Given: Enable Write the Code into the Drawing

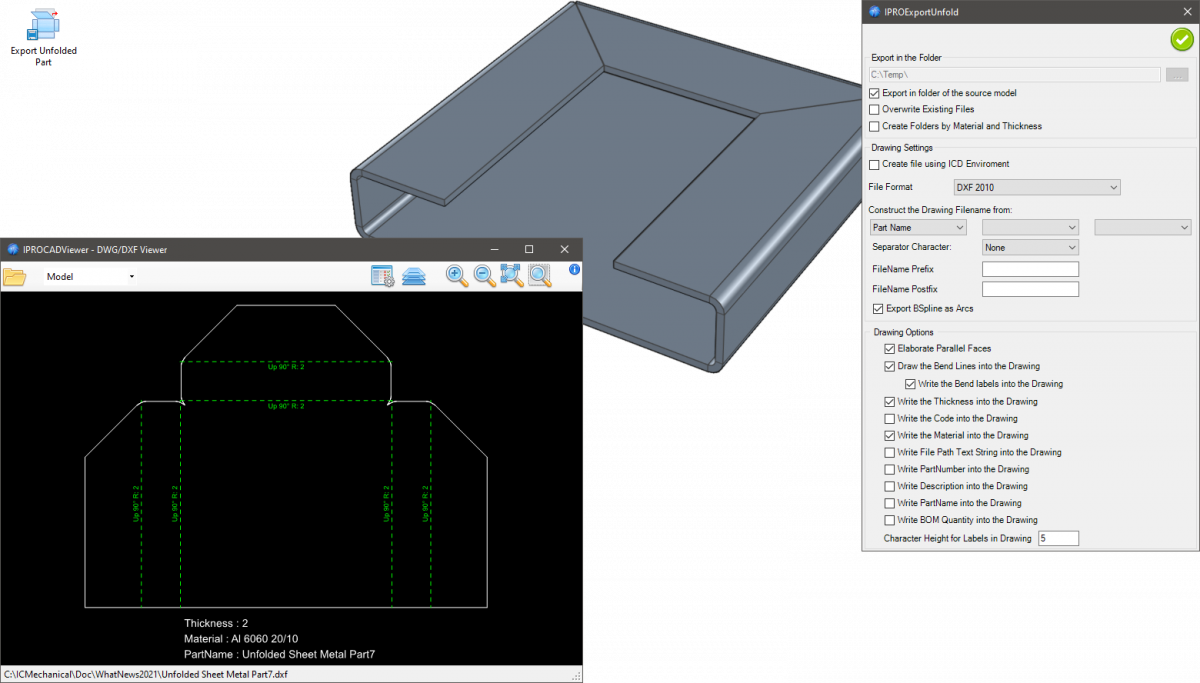Looking at the screenshot, I should 890,418.
